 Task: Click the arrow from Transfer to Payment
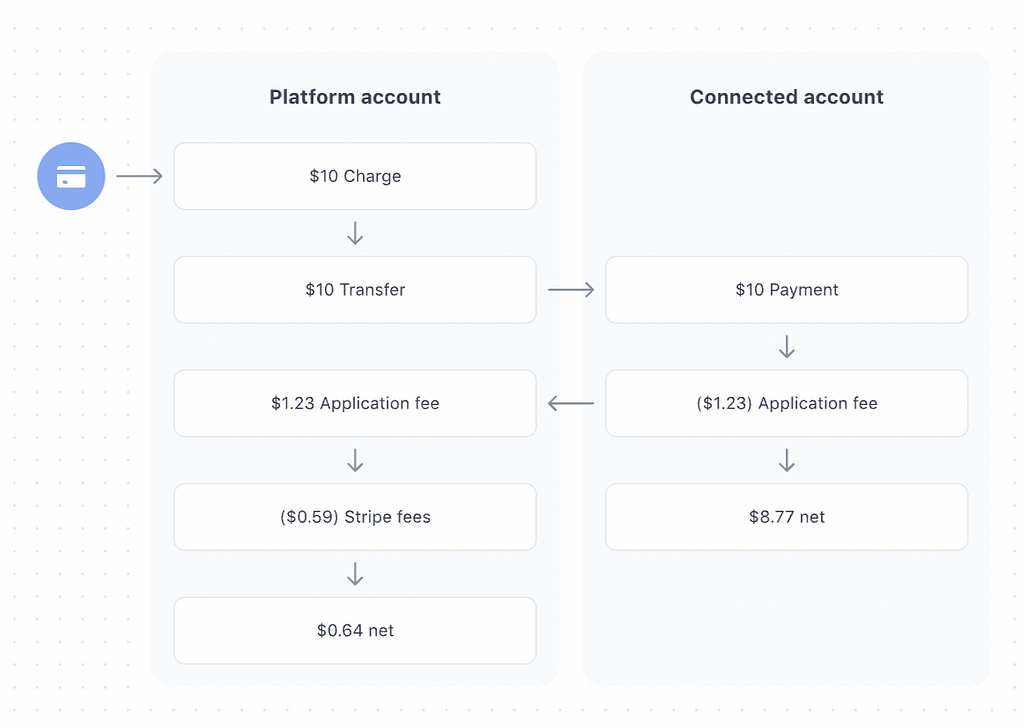click(571, 290)
